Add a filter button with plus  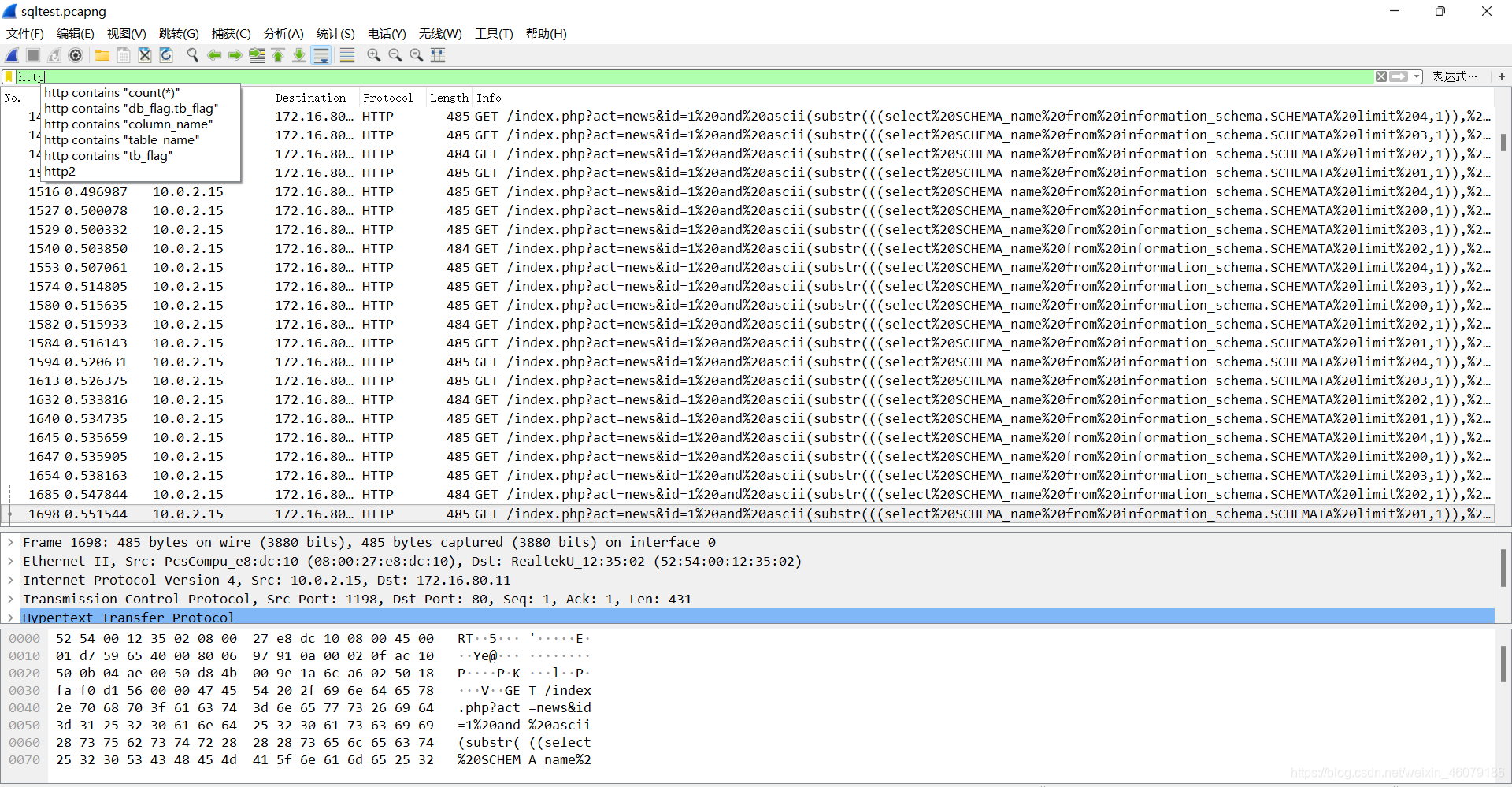tap(1502, 76)
